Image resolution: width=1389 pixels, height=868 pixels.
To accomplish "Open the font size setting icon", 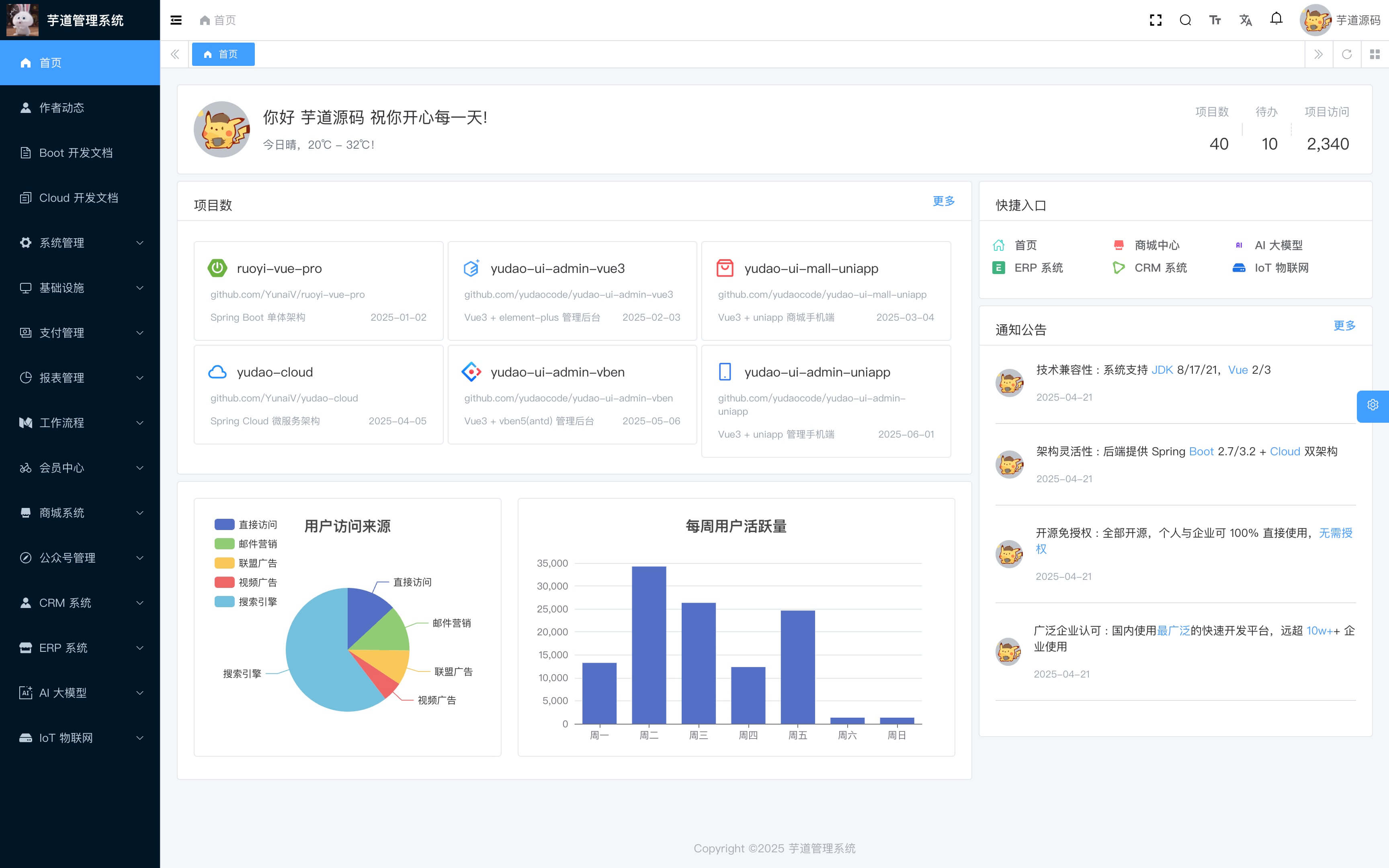I will click(x=1215, y=20).
